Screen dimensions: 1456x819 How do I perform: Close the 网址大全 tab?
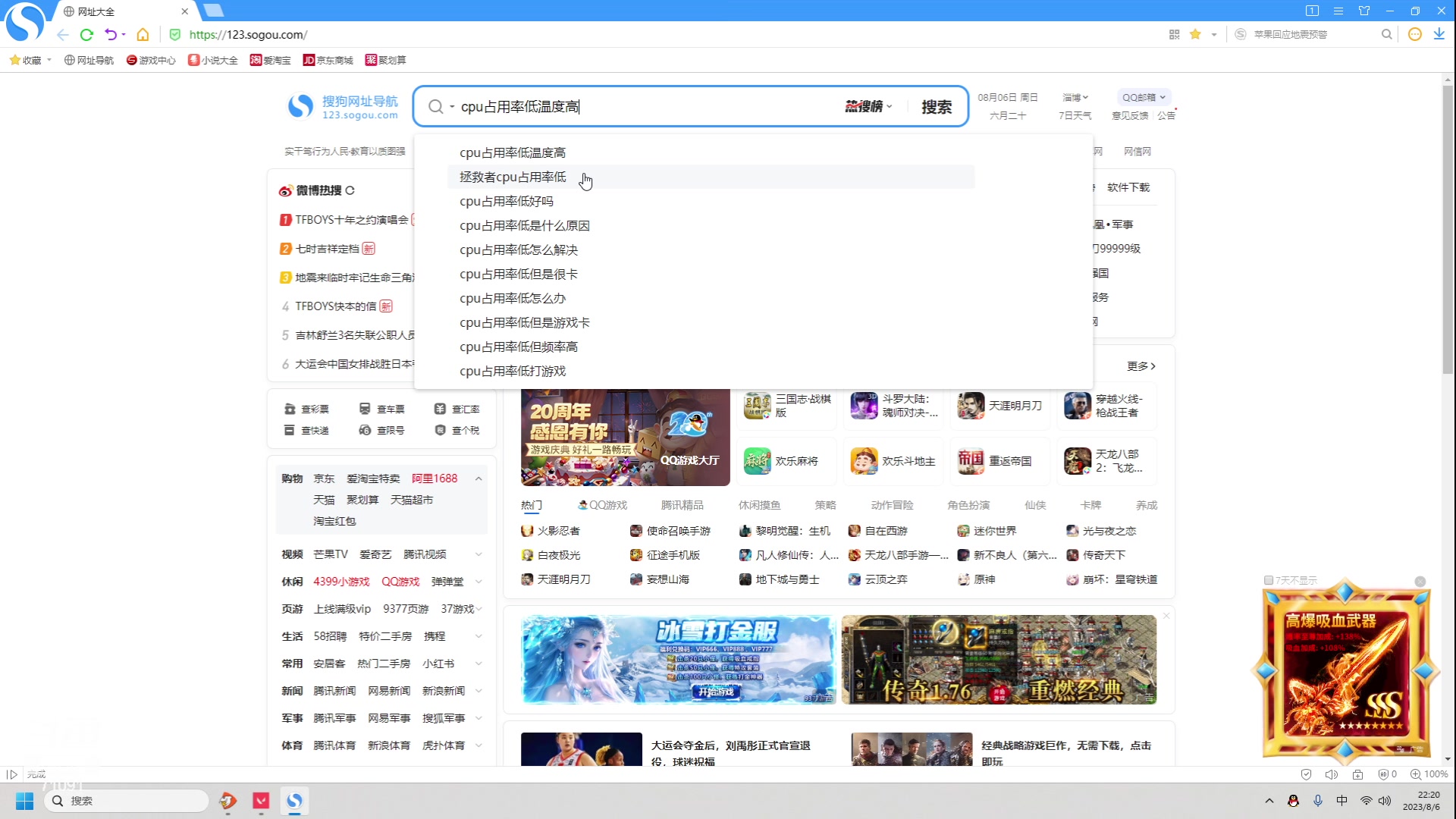184,11
